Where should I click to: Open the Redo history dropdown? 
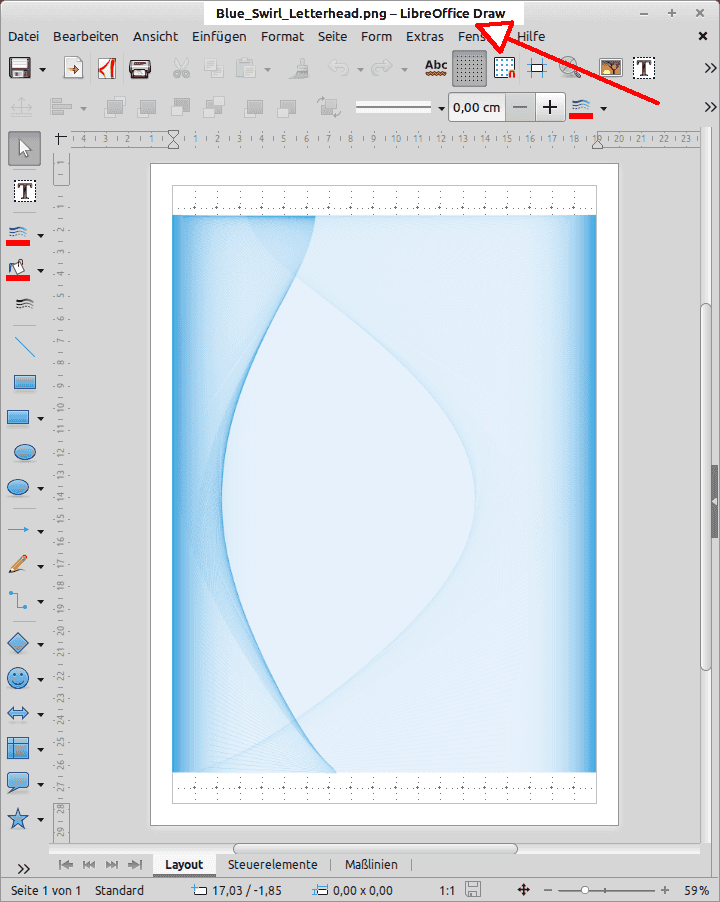(404, 70)
